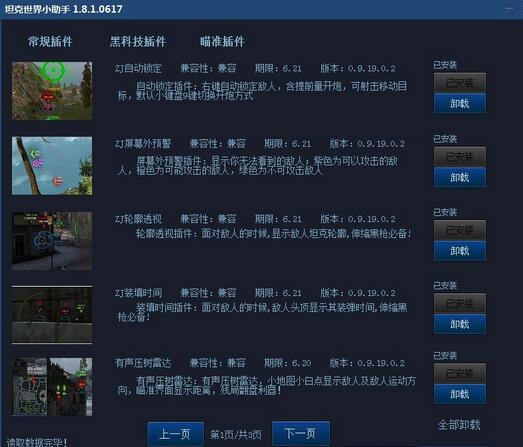Image resolution: width=523 pixels, height=447 pixels.
Task: Click the gray 已安装 button for 有声压树雷达
Action: point(460,373)
